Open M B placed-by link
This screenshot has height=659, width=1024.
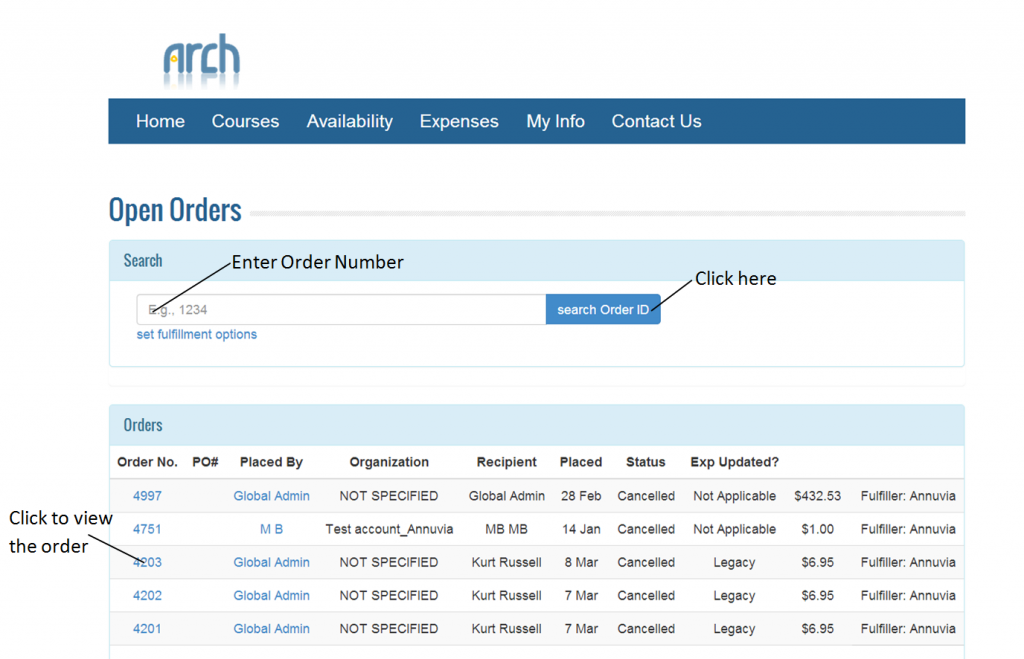pyautogui.click(x=272, y=529)
